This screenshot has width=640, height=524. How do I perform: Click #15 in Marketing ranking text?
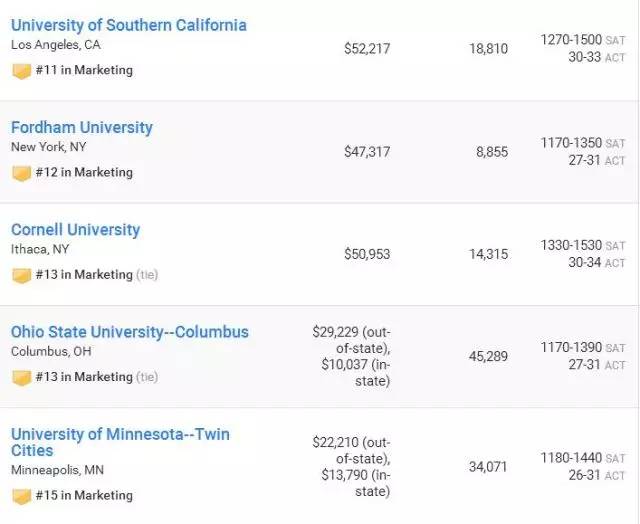[84, 495]
